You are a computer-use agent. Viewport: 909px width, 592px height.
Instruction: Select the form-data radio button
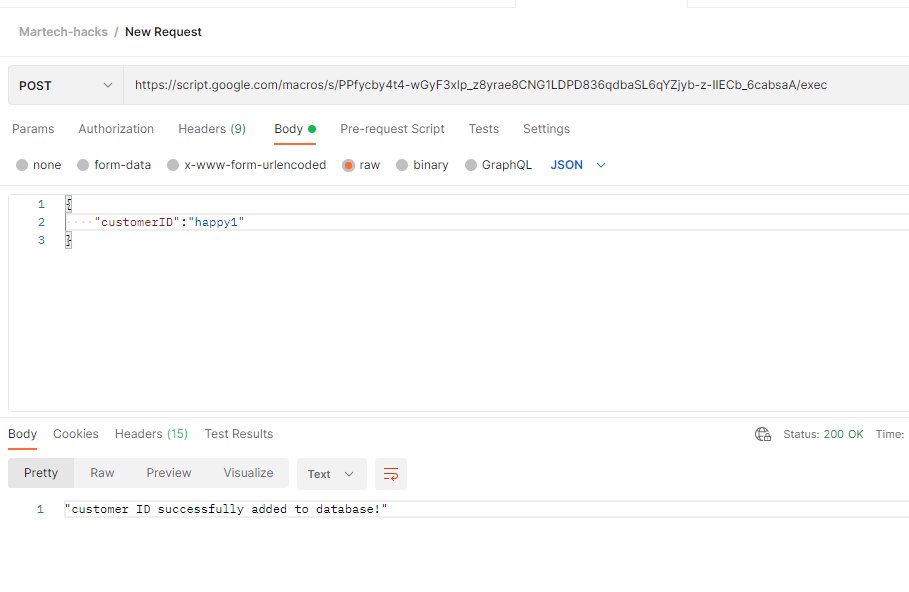[83, 165]
